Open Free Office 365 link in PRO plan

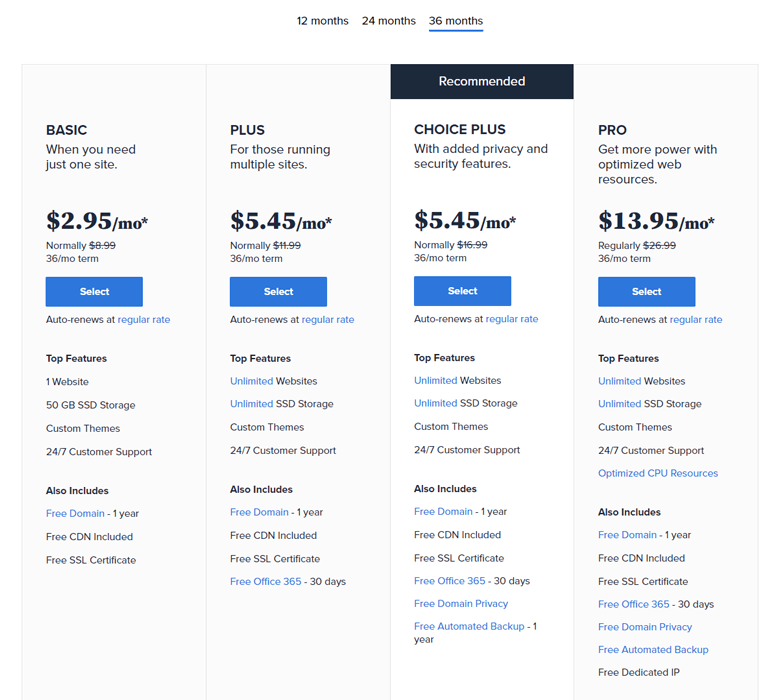pyautogui.click(x=634, y=604)
